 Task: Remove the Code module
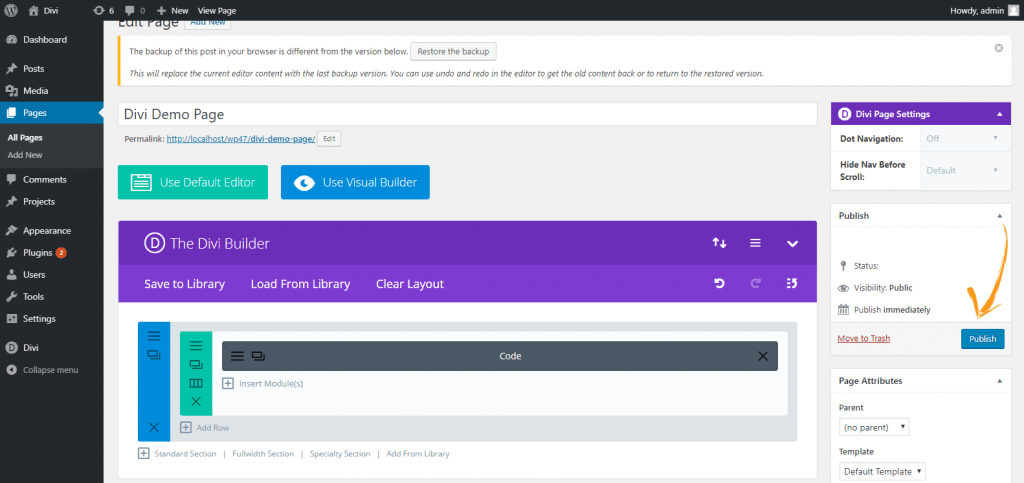pos(763,356)
